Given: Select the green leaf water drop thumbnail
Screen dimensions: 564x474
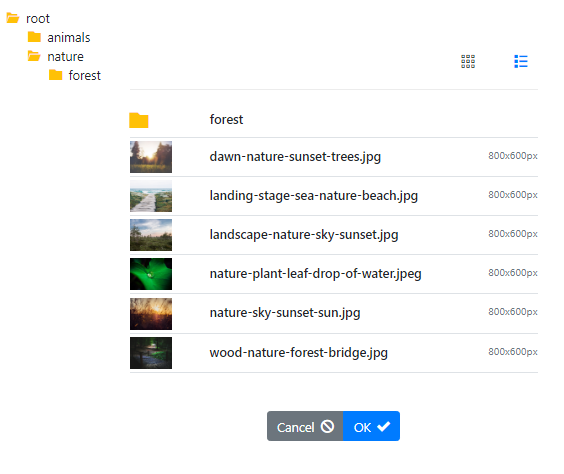Looking at the screenshot, I should tap(151, 274).
